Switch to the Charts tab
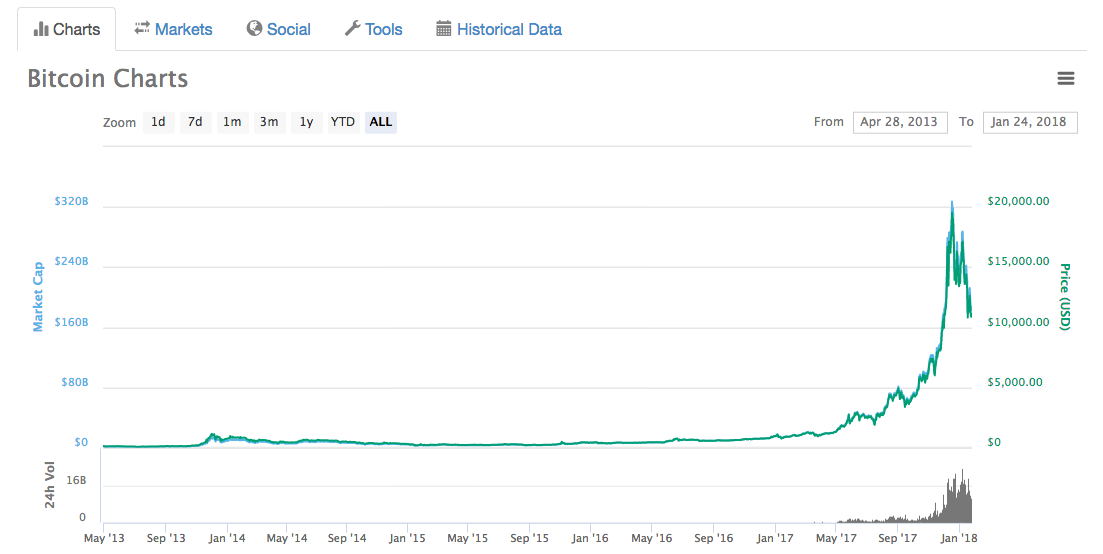1103x554 pixels. [x=67, y=30]
